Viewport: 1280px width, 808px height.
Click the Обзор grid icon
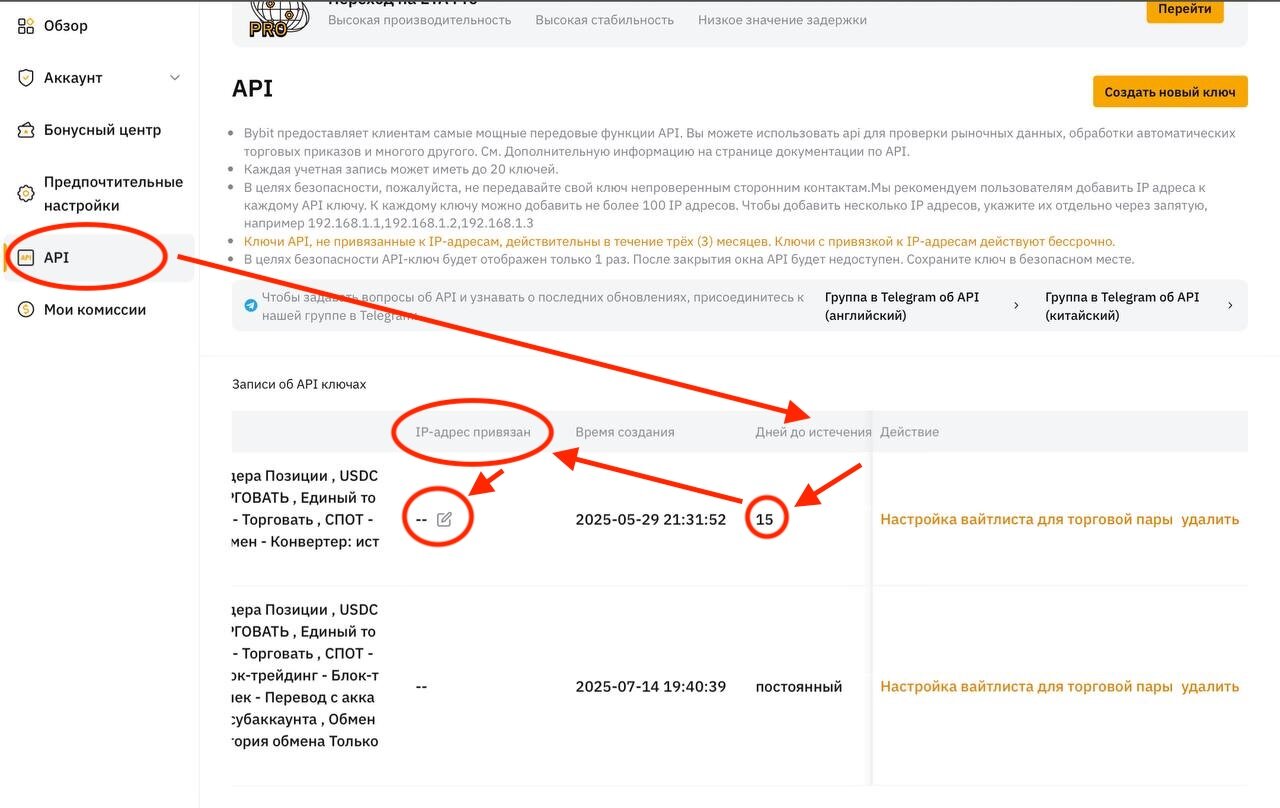pos(26,26)
